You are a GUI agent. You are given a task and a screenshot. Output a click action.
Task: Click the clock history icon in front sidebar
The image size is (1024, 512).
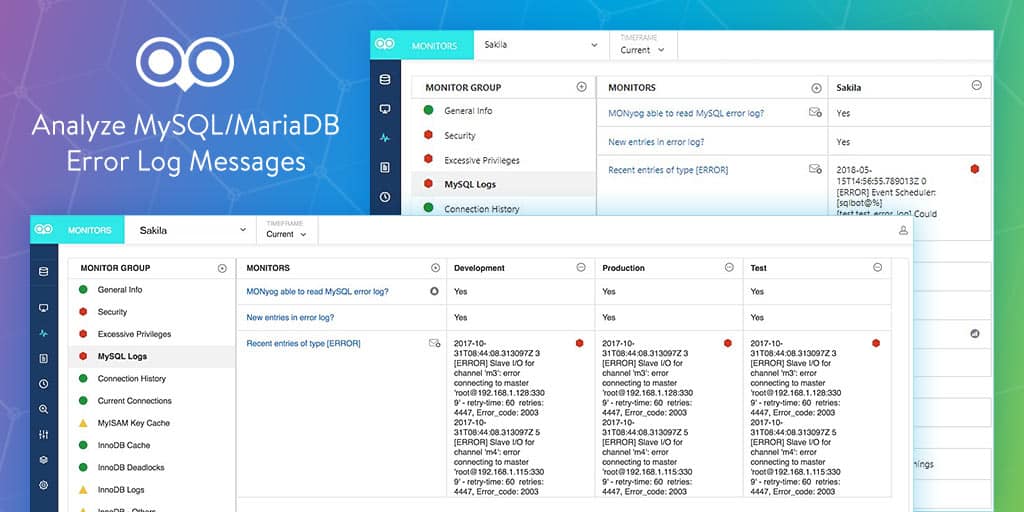(x=44, y=384)
